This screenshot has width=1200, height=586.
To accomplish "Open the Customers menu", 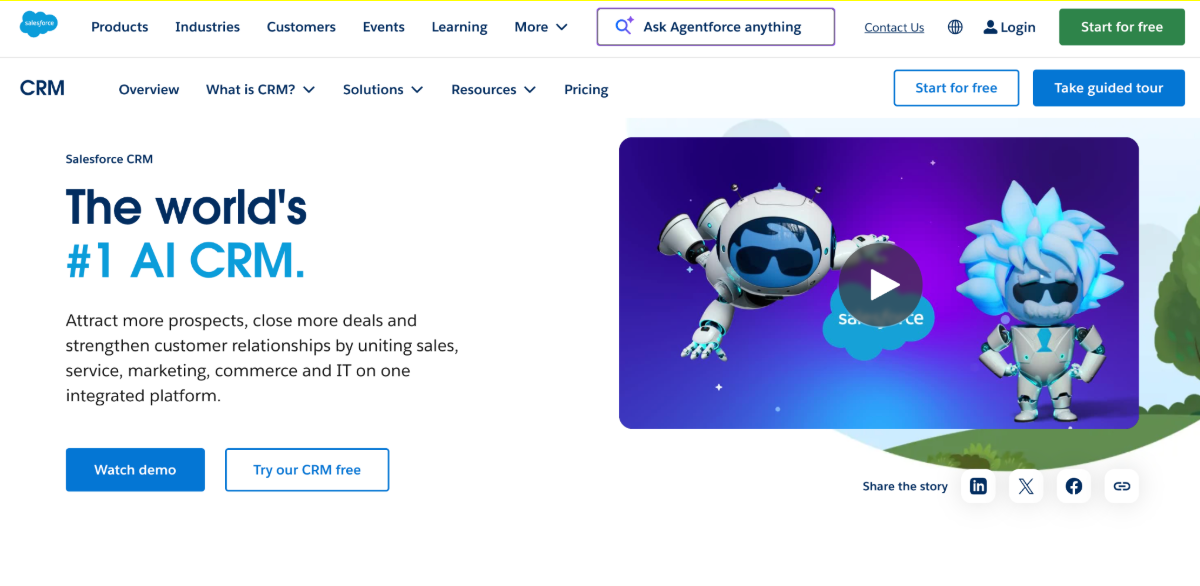I will [x=301, y=27].
